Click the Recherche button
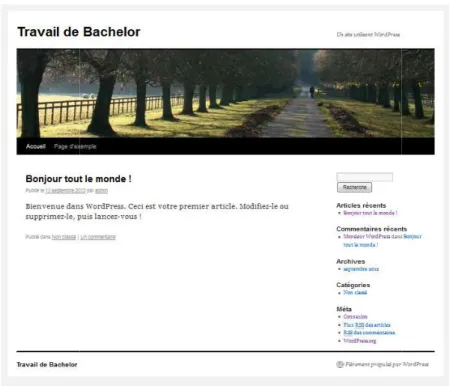 tap(354, 187)
